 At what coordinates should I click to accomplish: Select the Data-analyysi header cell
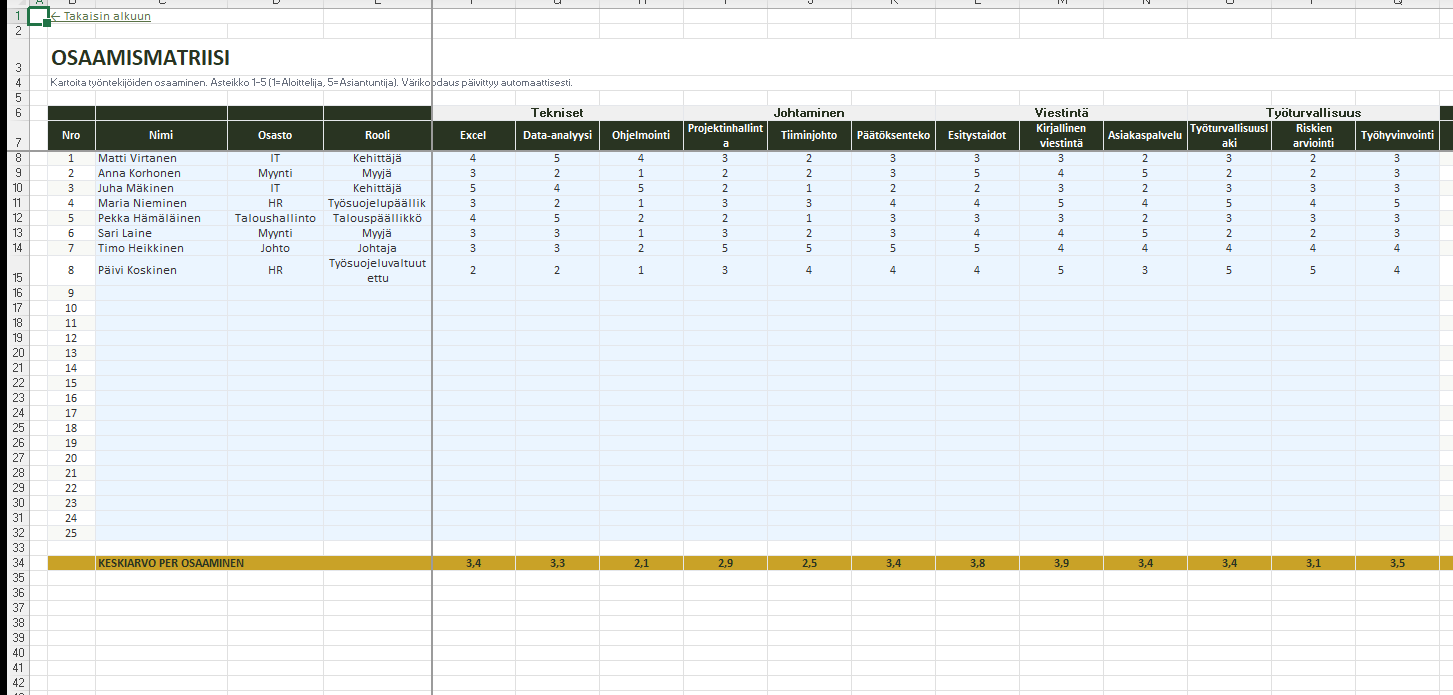(x=557, y=135)
